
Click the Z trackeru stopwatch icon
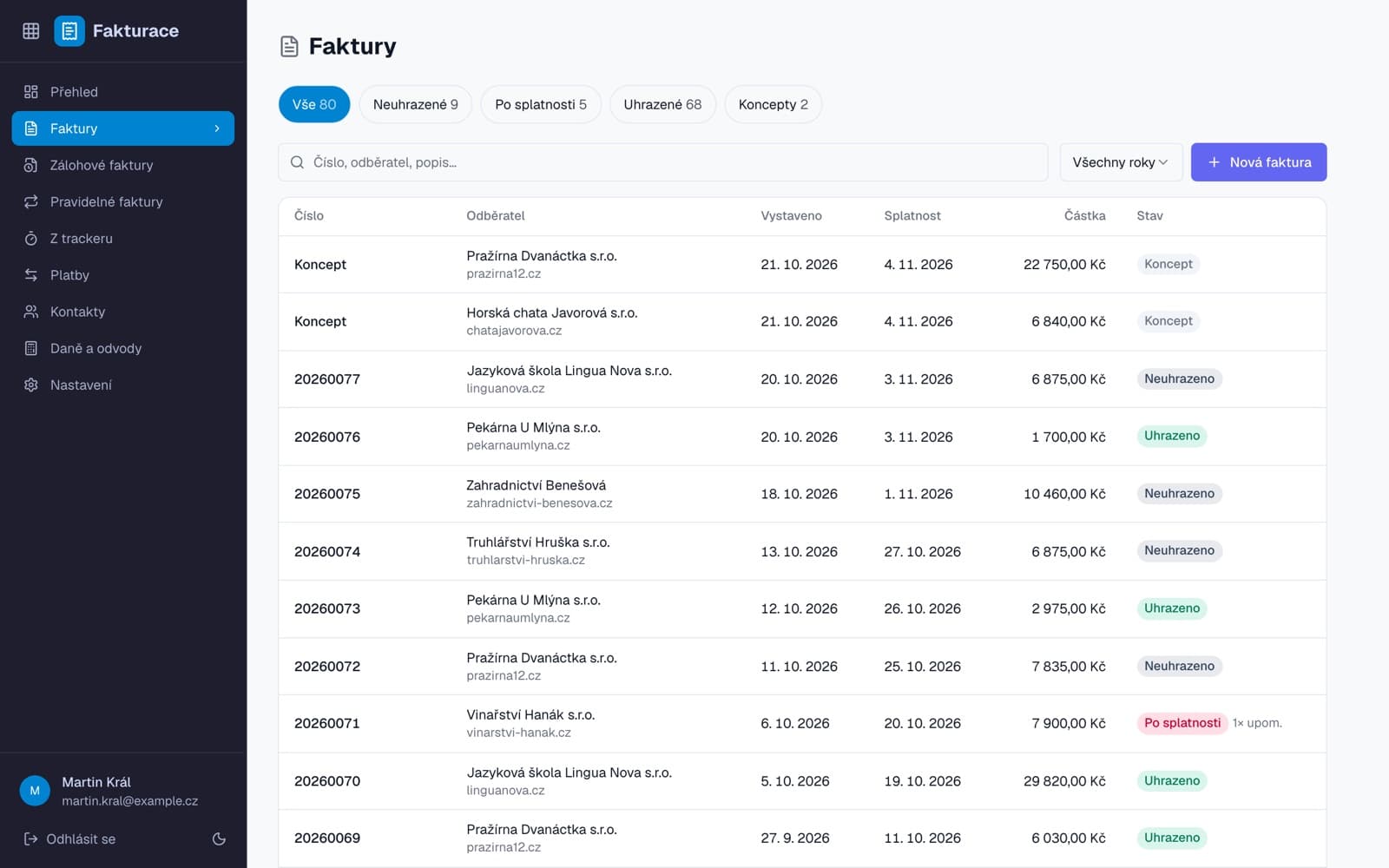click(31, 238)
